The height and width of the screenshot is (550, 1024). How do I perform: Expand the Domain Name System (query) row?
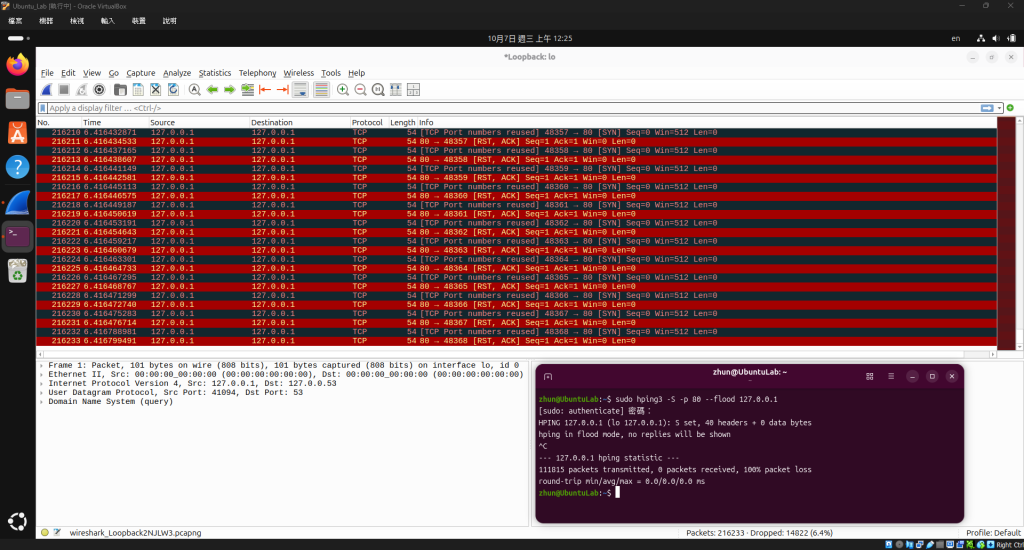click(42, 402)
